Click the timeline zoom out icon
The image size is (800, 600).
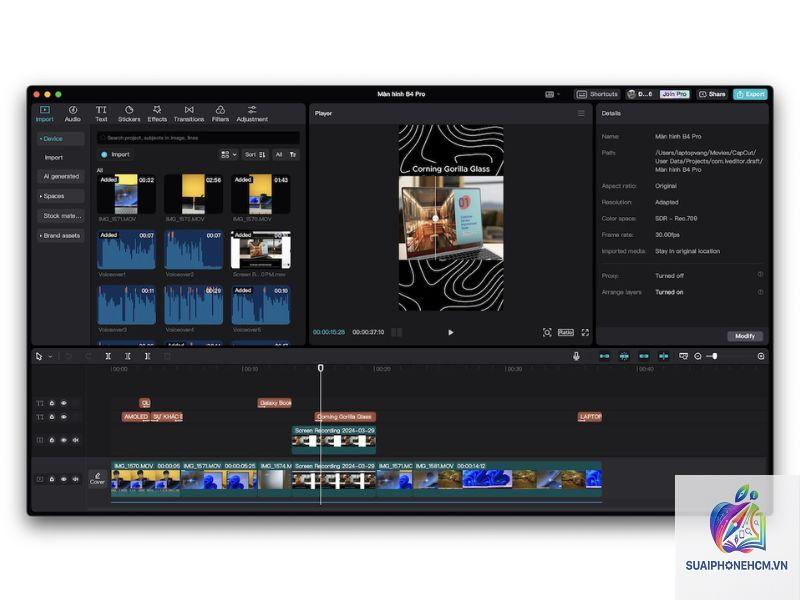(697, 357)
